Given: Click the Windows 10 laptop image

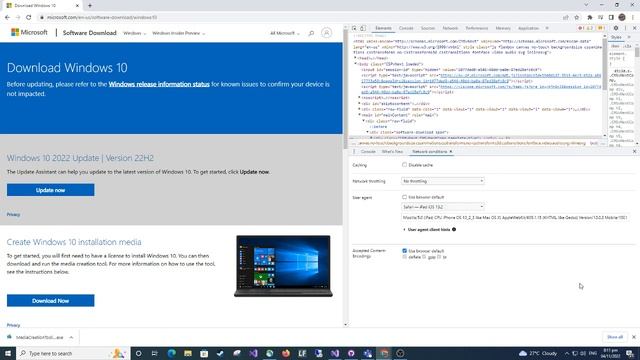Looking at the screenshot, I should point(283,266).
